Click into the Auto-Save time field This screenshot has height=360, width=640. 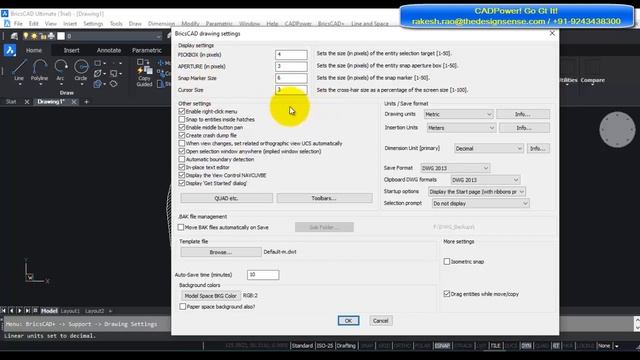click(263, 275)
